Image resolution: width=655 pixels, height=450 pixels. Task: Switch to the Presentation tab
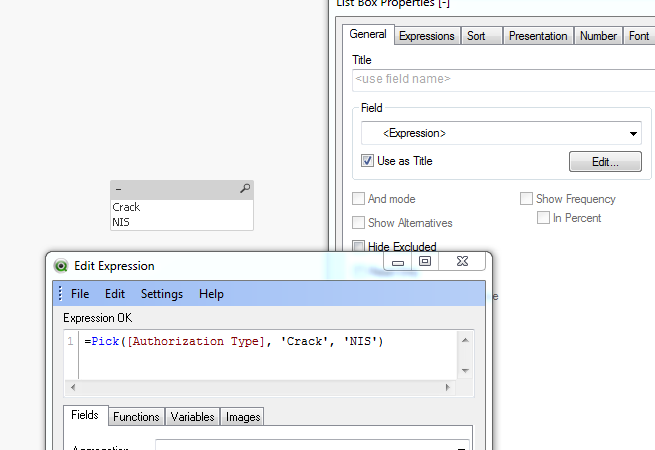[538, 36]
